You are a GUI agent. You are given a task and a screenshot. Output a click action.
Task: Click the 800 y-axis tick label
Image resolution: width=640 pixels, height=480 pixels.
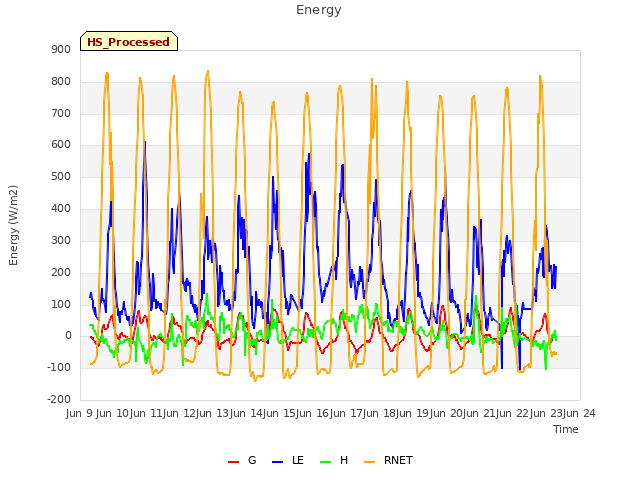[61, 81]
